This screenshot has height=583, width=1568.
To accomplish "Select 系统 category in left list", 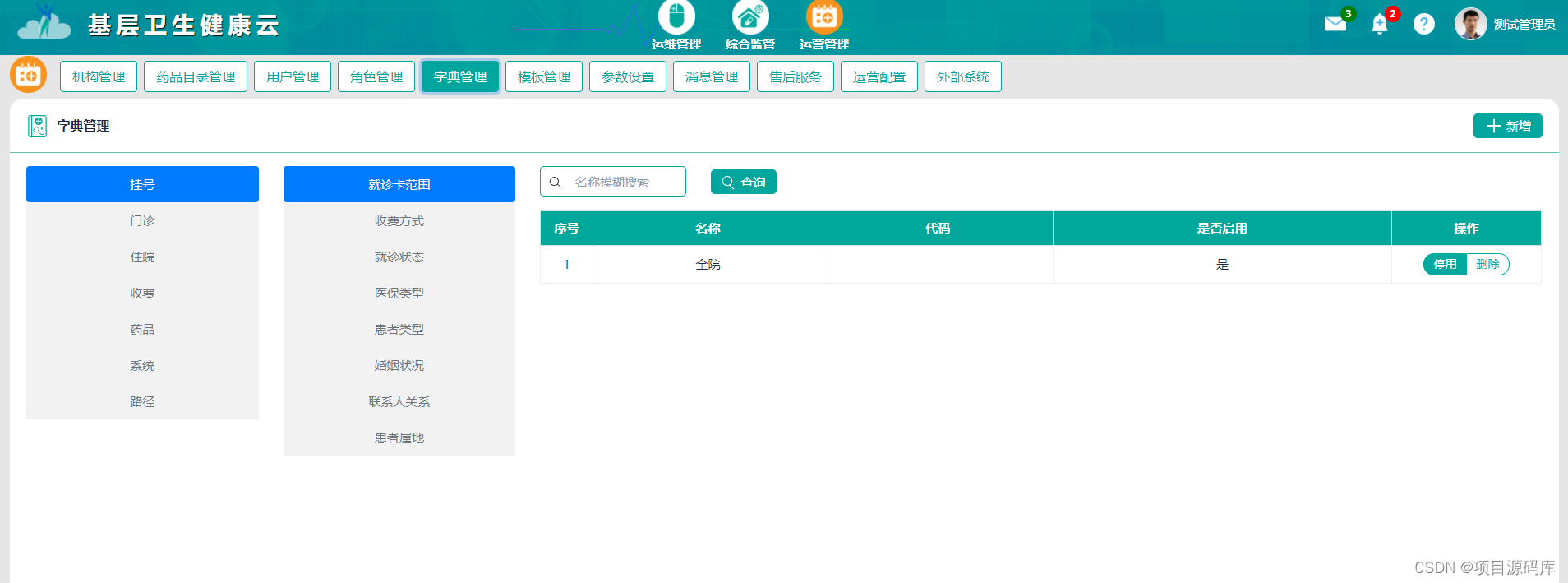I will (142, 365).
